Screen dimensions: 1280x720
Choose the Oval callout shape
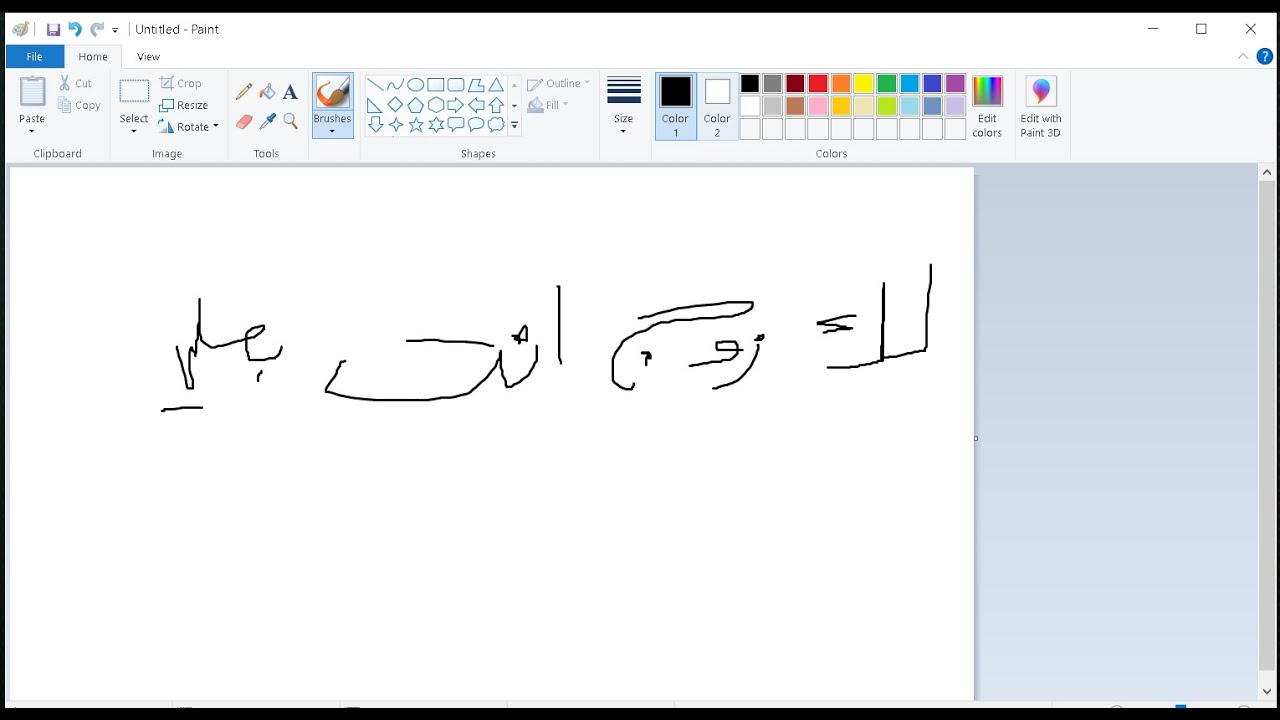[x=476, y=125]
